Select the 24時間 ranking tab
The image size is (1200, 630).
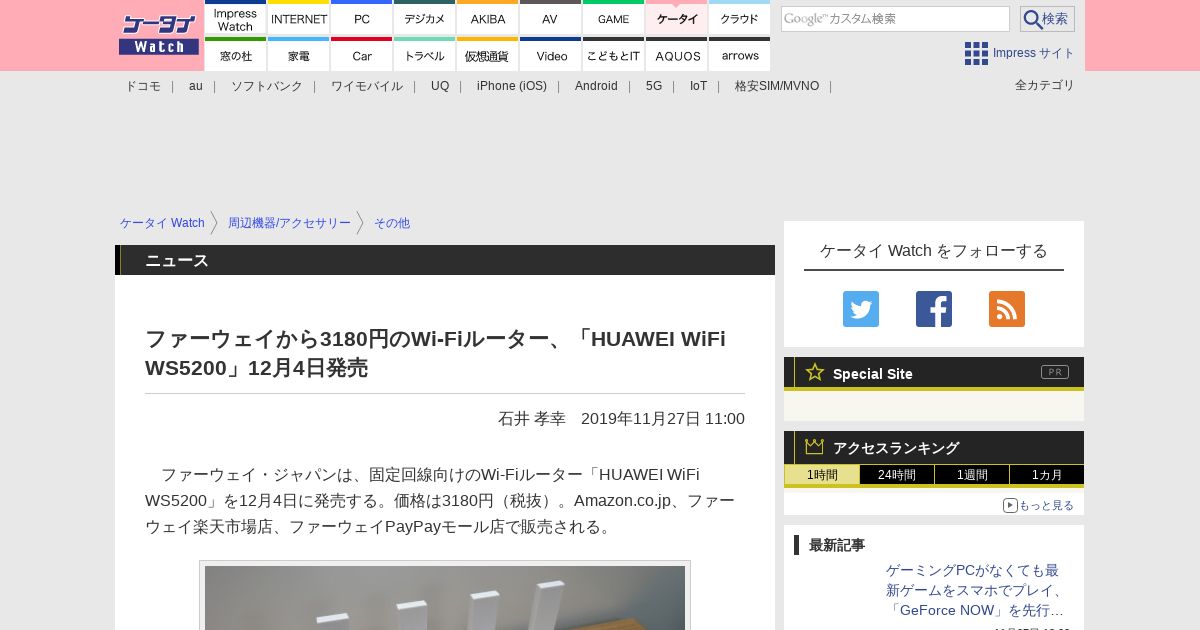point(897,475)
